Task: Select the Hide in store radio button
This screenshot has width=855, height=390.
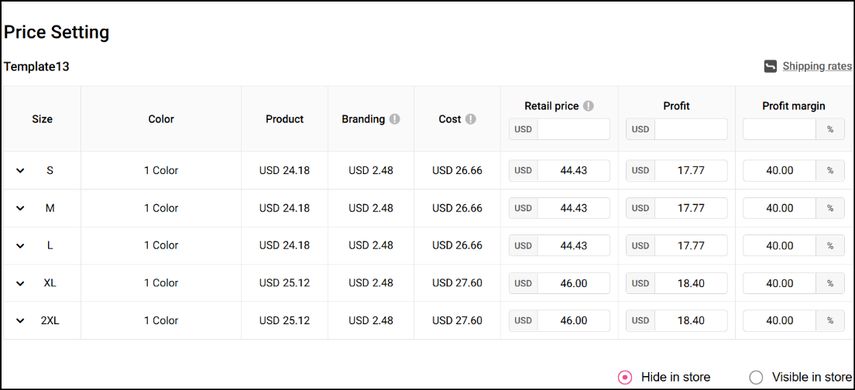Action: [625, 377]
